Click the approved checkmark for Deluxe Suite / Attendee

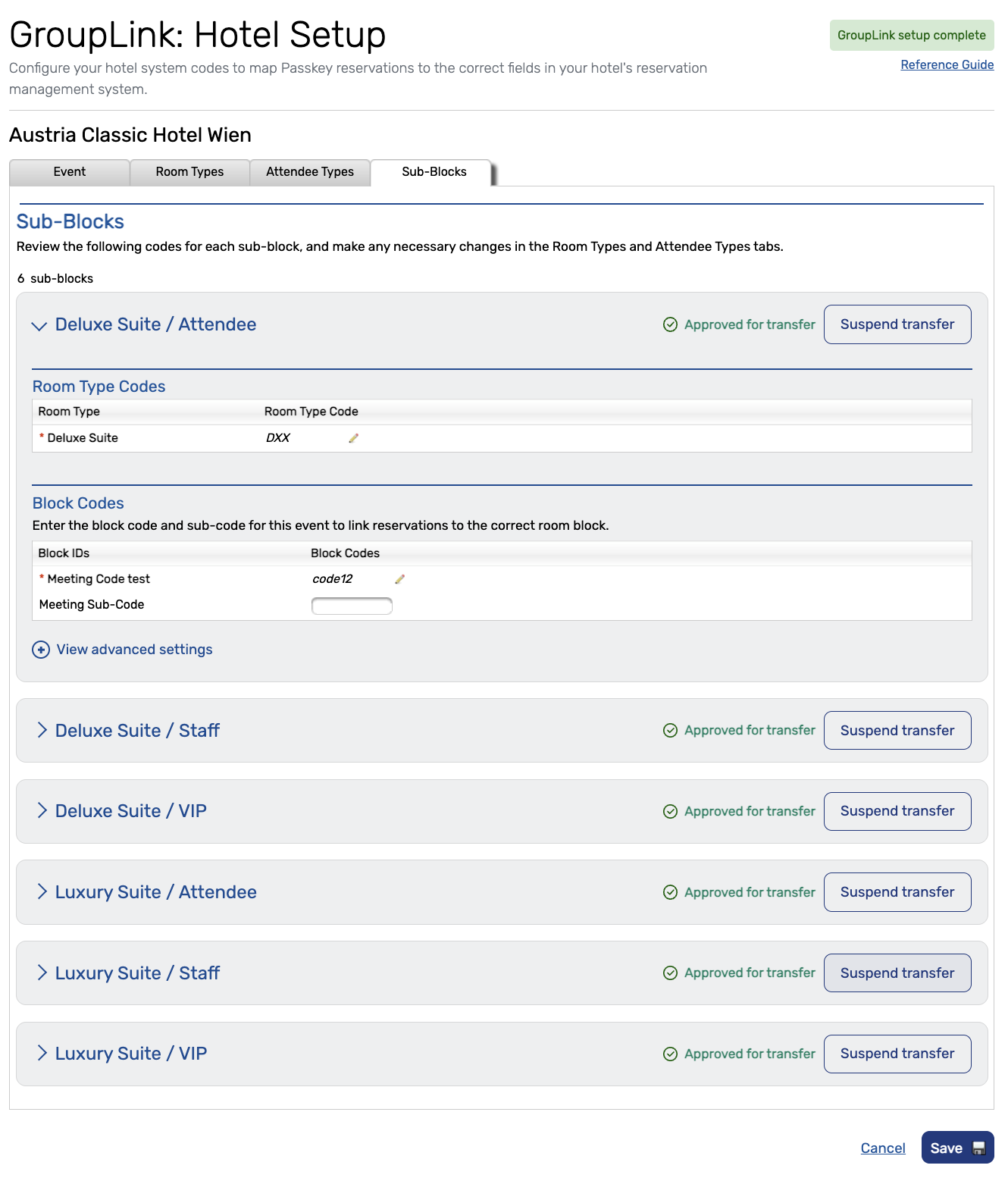click(x=670, y=324)
